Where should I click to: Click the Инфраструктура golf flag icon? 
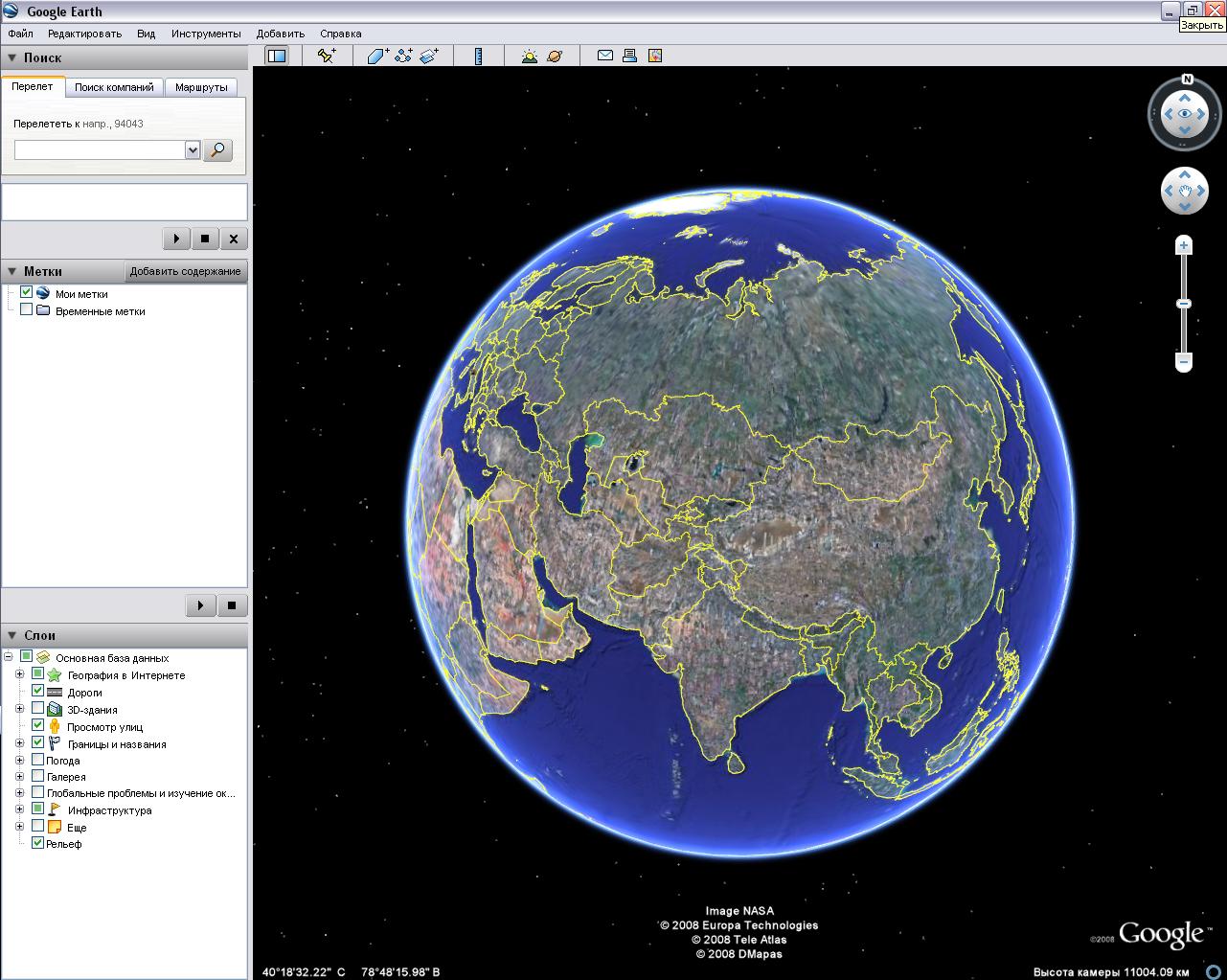pos(54,809)
